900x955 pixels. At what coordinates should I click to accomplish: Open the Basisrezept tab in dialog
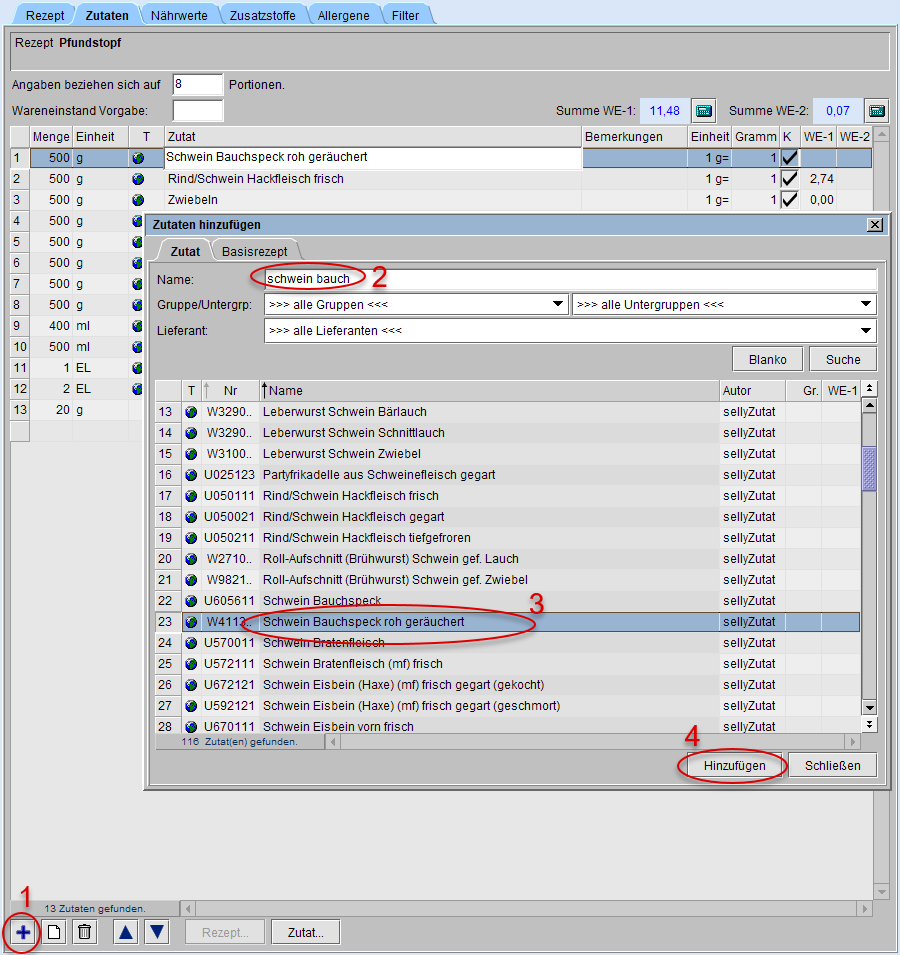pyautogui.click(x=257, y=252)
